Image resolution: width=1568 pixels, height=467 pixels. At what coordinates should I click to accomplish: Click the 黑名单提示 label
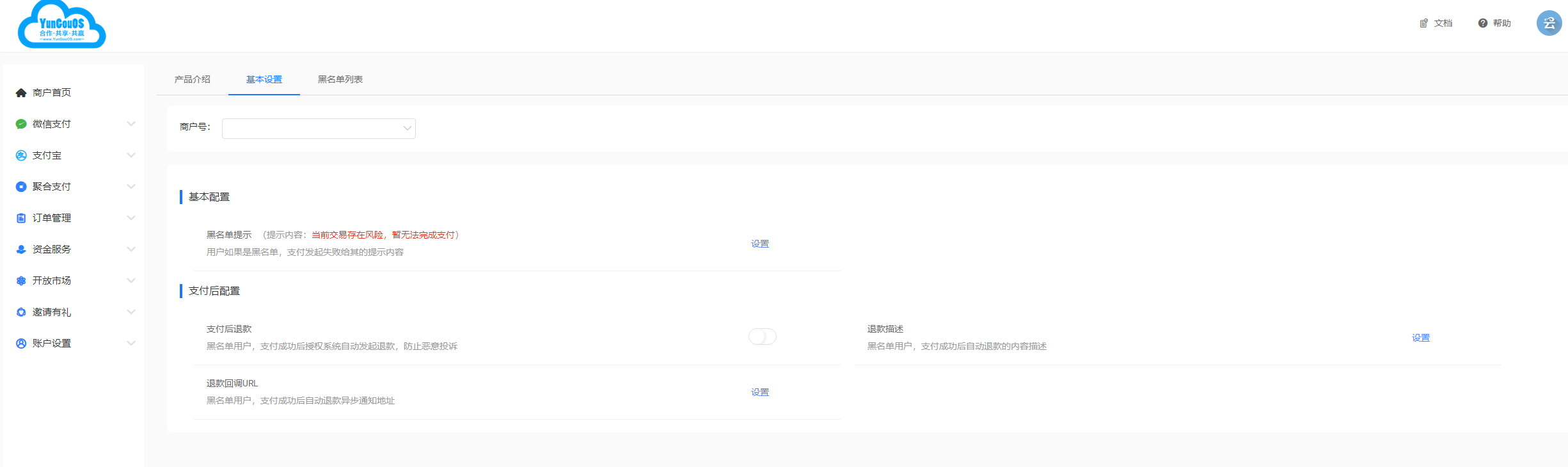tap(229, 235)
